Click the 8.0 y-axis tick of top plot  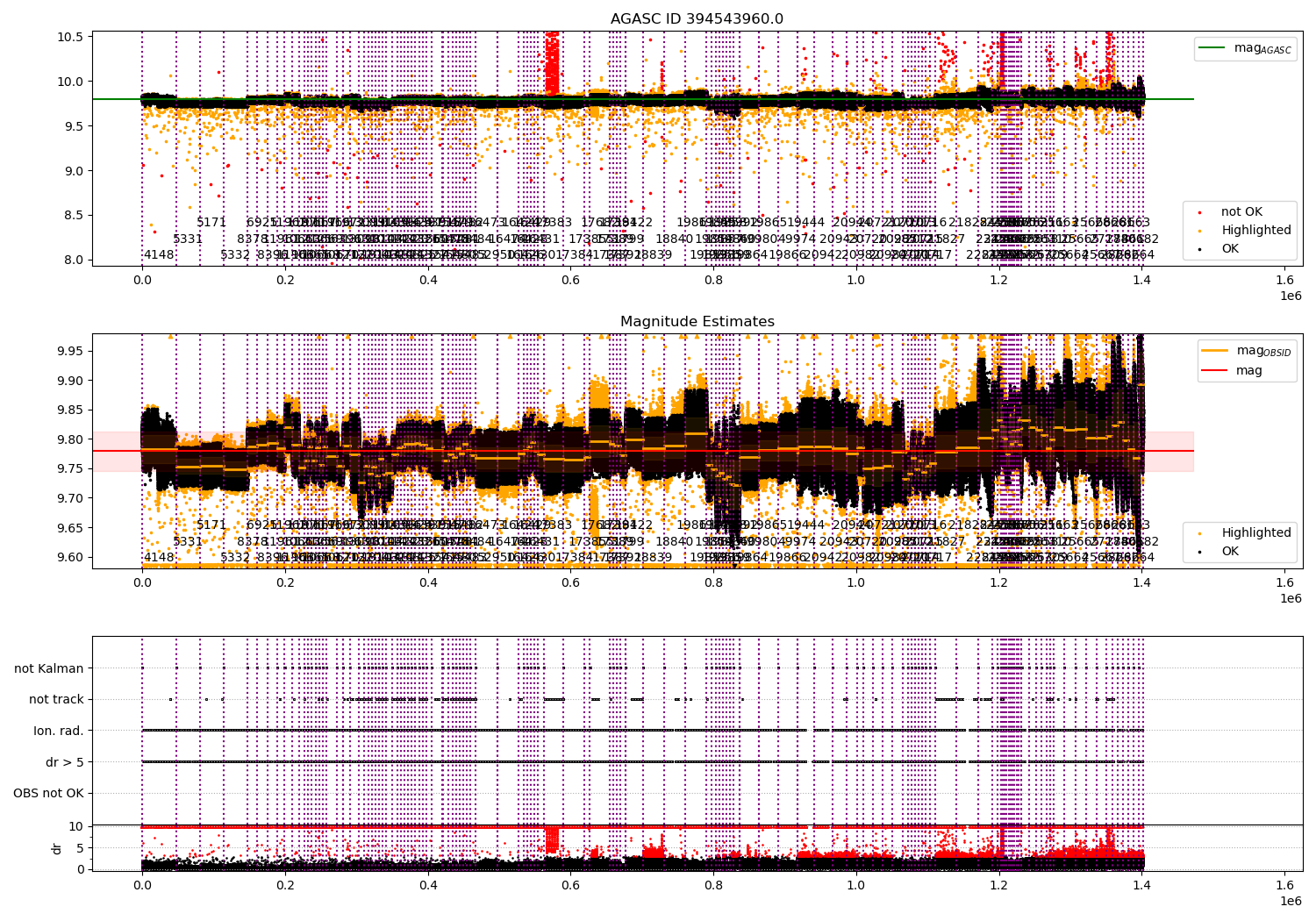coord(74,260)
